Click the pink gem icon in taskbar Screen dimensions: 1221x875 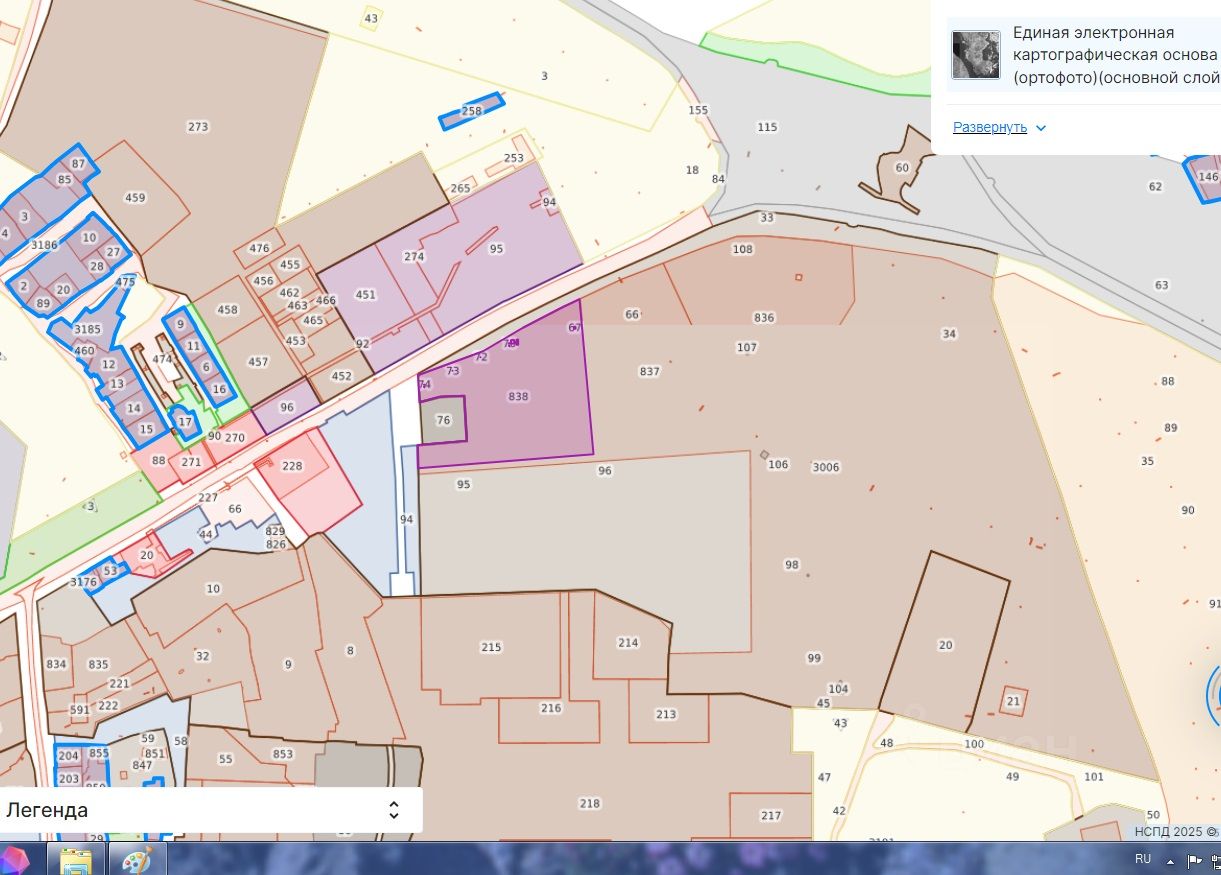(x=15, y=860)
